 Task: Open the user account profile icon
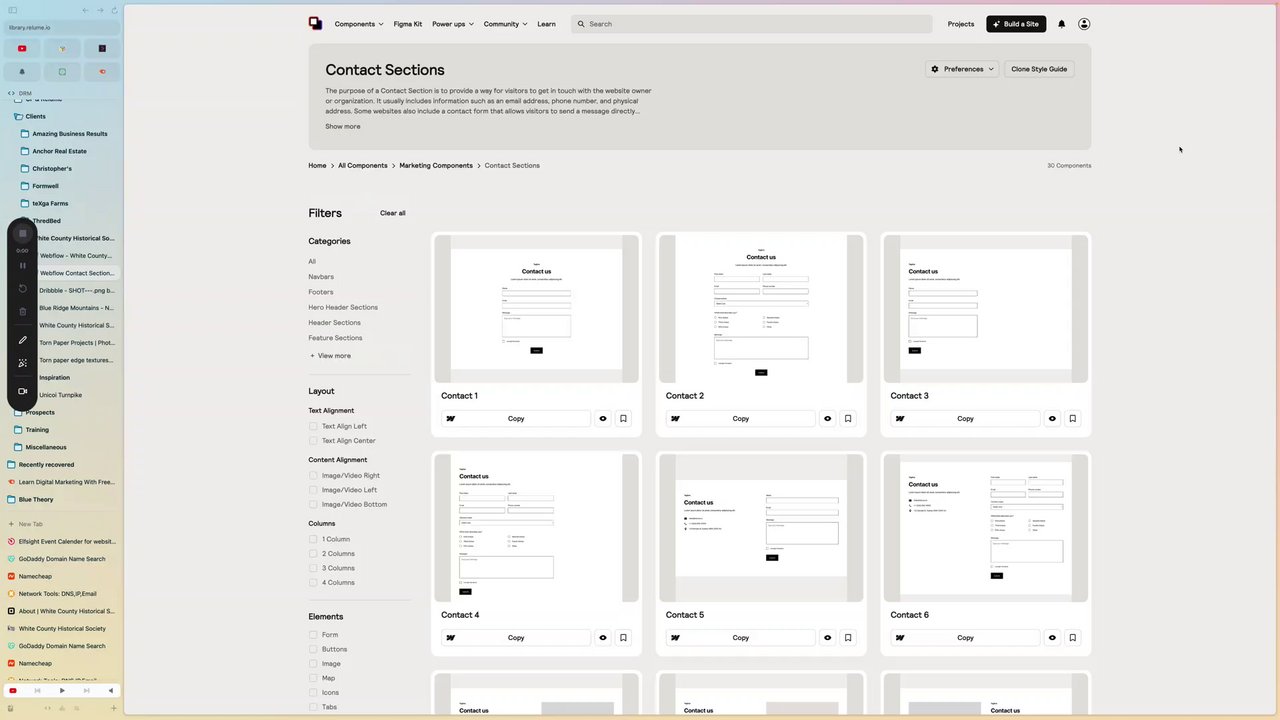pyautogui.click(x=1084, y=24)
